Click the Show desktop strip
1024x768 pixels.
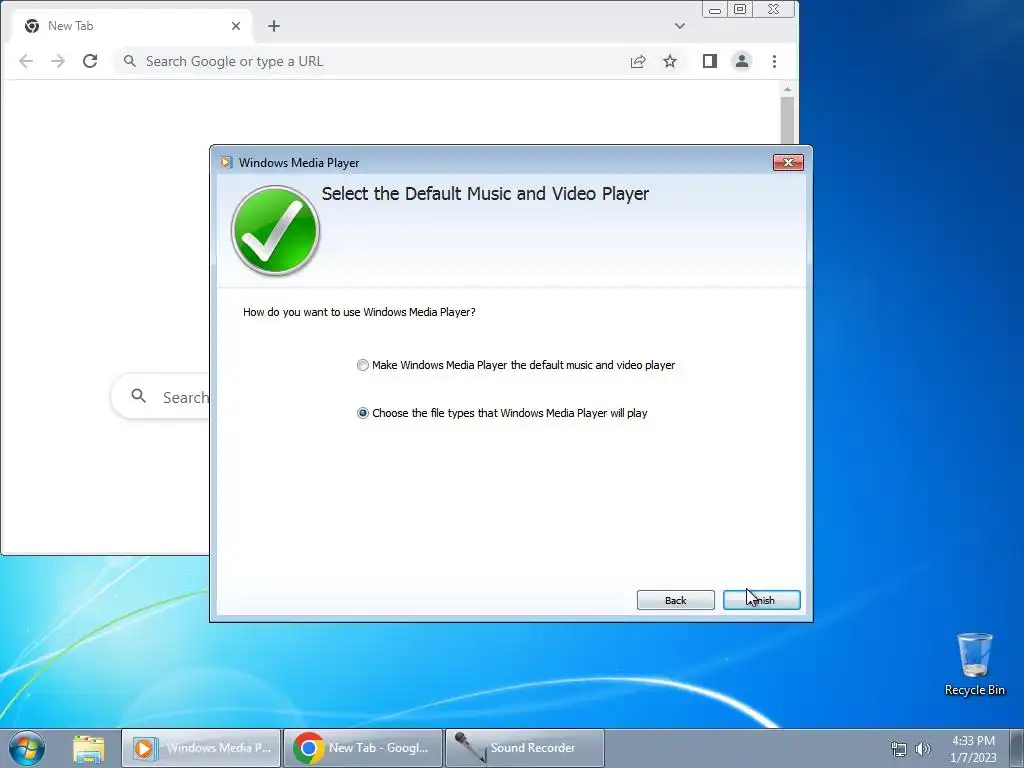point(1017,748)
